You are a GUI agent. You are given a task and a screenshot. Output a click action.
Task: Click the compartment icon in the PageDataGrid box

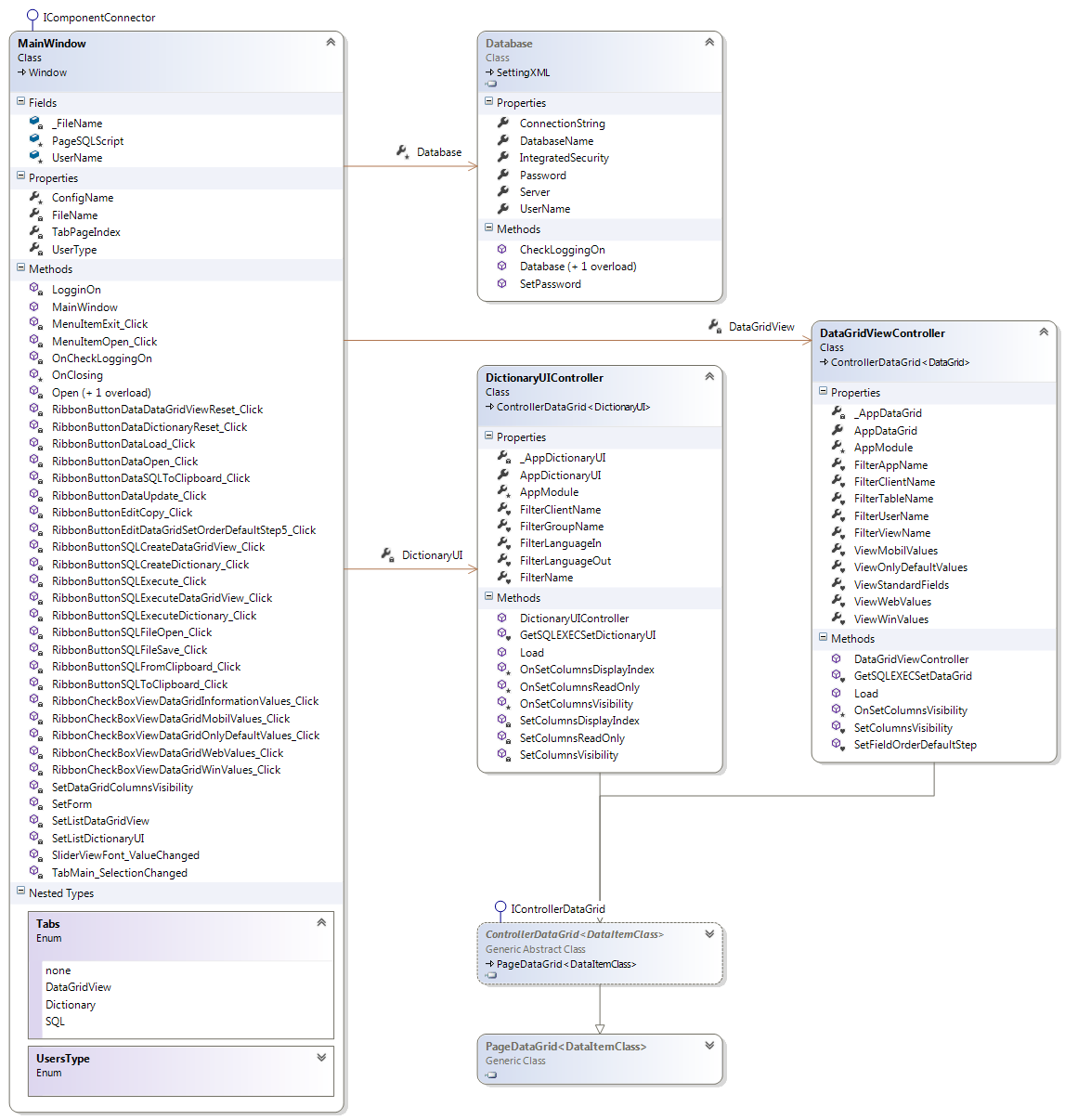coord(491,1074)
